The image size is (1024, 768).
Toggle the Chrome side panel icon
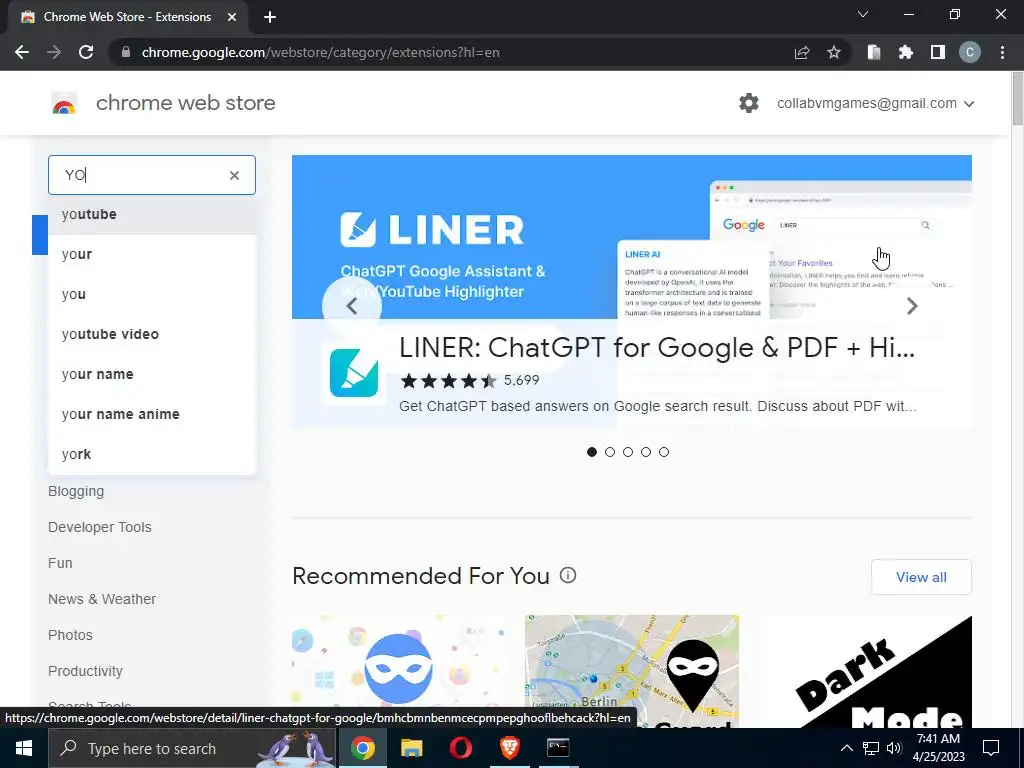coord(938,52)
